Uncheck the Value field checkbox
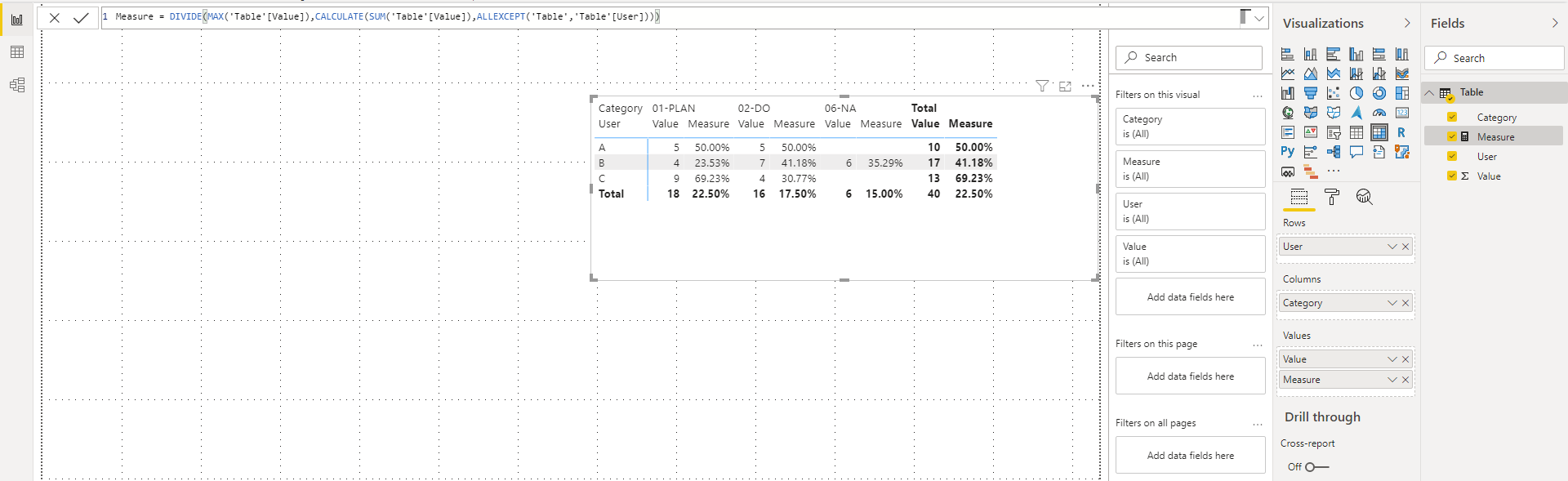Viewport: 1568px width, 481px height. click(1452, 176)
